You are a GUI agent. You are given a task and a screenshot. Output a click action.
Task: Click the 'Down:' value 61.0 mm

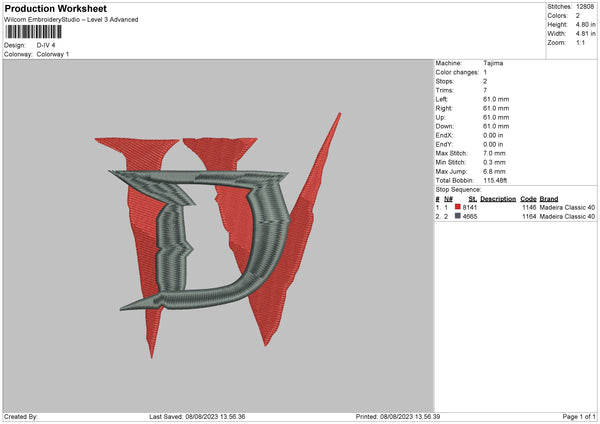pos(496,126)
